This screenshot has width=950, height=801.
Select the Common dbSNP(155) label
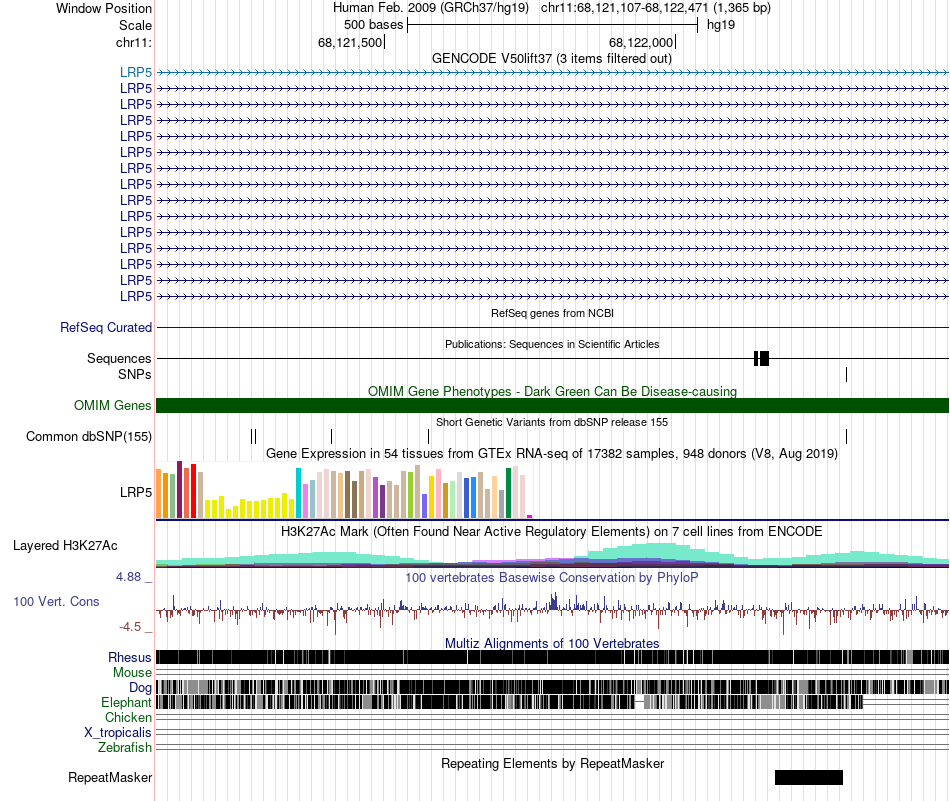(89, 436)
